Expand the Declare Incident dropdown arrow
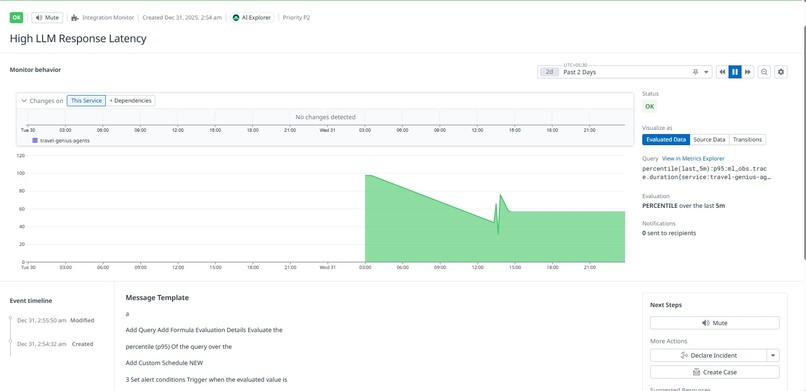Image resolution: width=806 pixels, height=391 pixels. coord(773,355)
